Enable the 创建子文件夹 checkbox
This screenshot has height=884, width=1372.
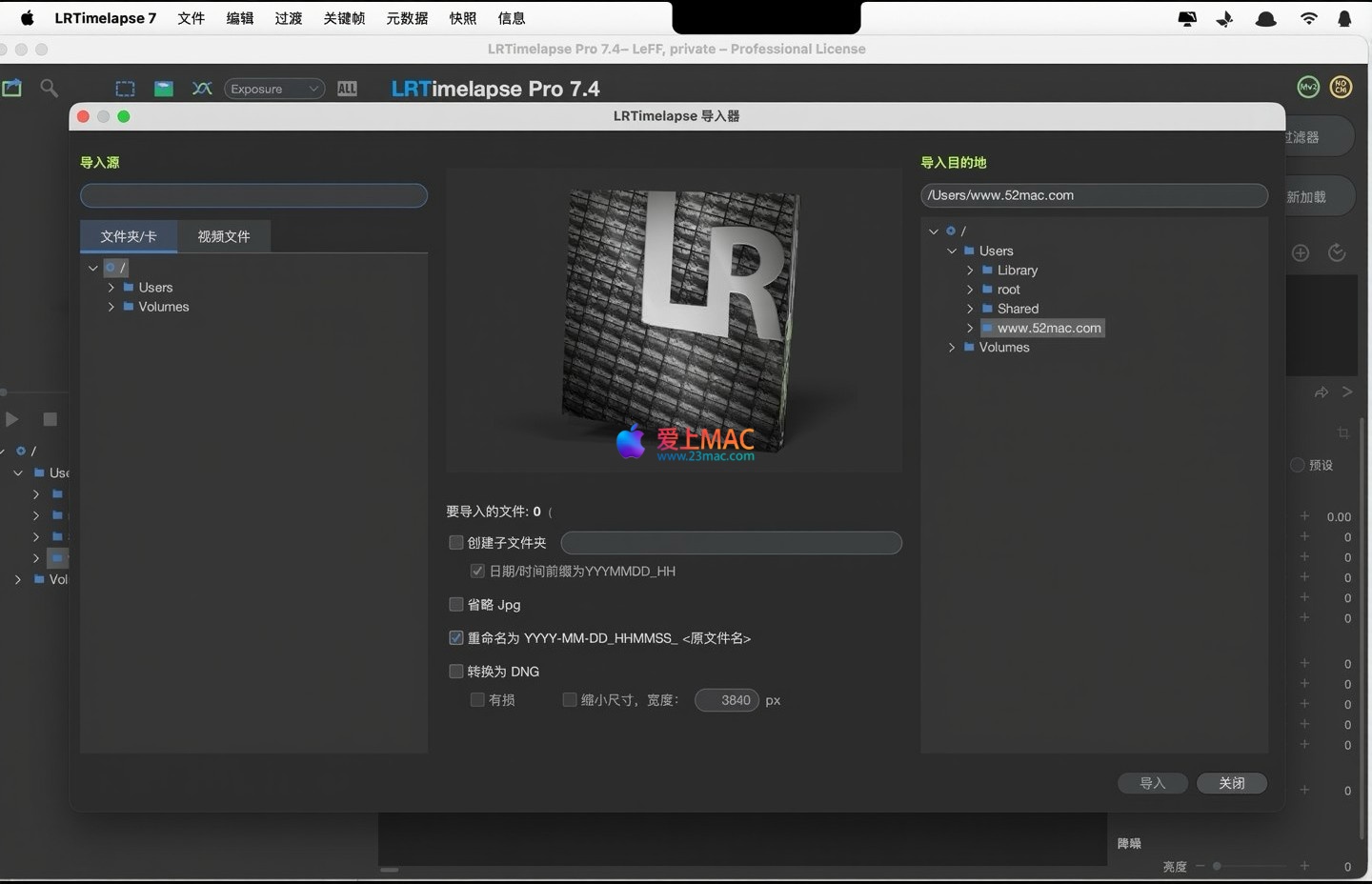click(456, 542)
